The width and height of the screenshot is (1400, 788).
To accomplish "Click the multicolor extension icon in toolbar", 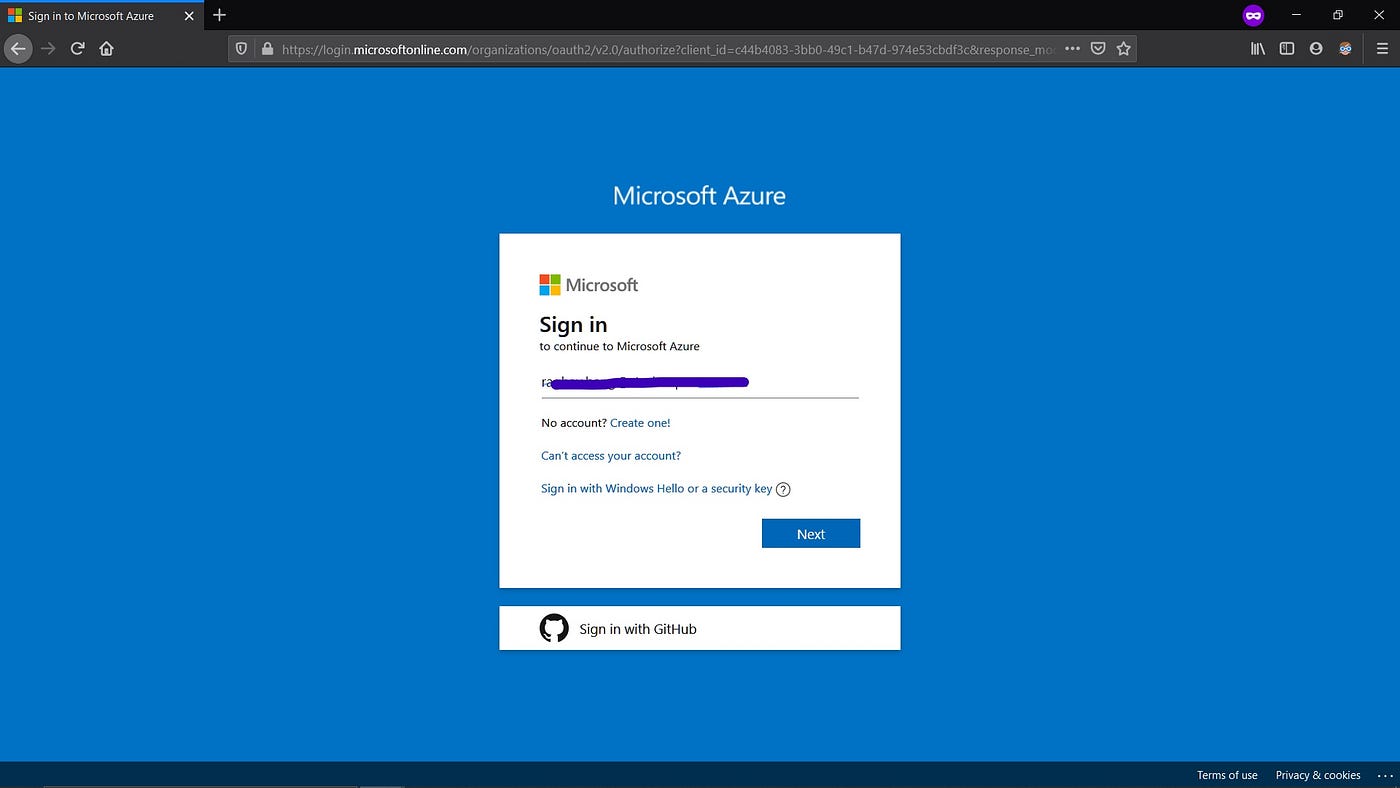I will tap(1345, 48).
